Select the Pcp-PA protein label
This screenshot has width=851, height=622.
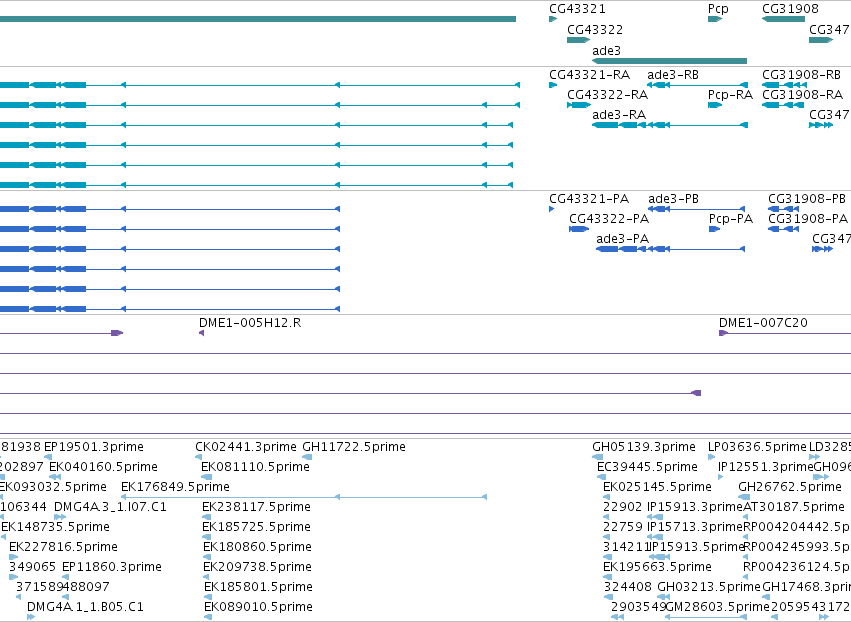click(731, 219)
